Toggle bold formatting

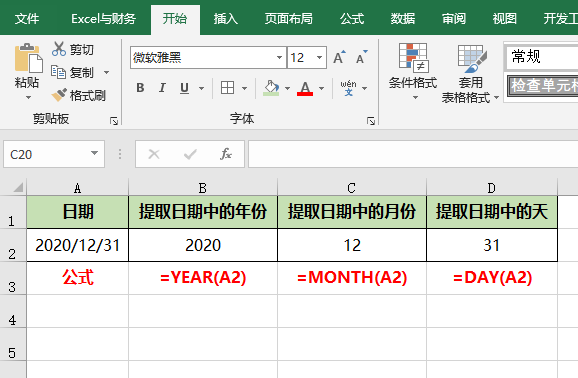click(x=140, y=88)
